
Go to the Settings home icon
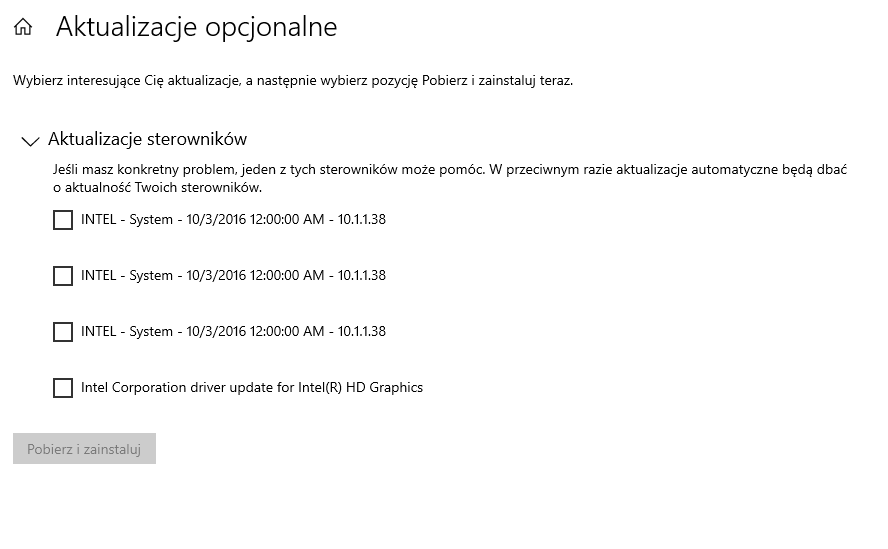coord(23,27)
